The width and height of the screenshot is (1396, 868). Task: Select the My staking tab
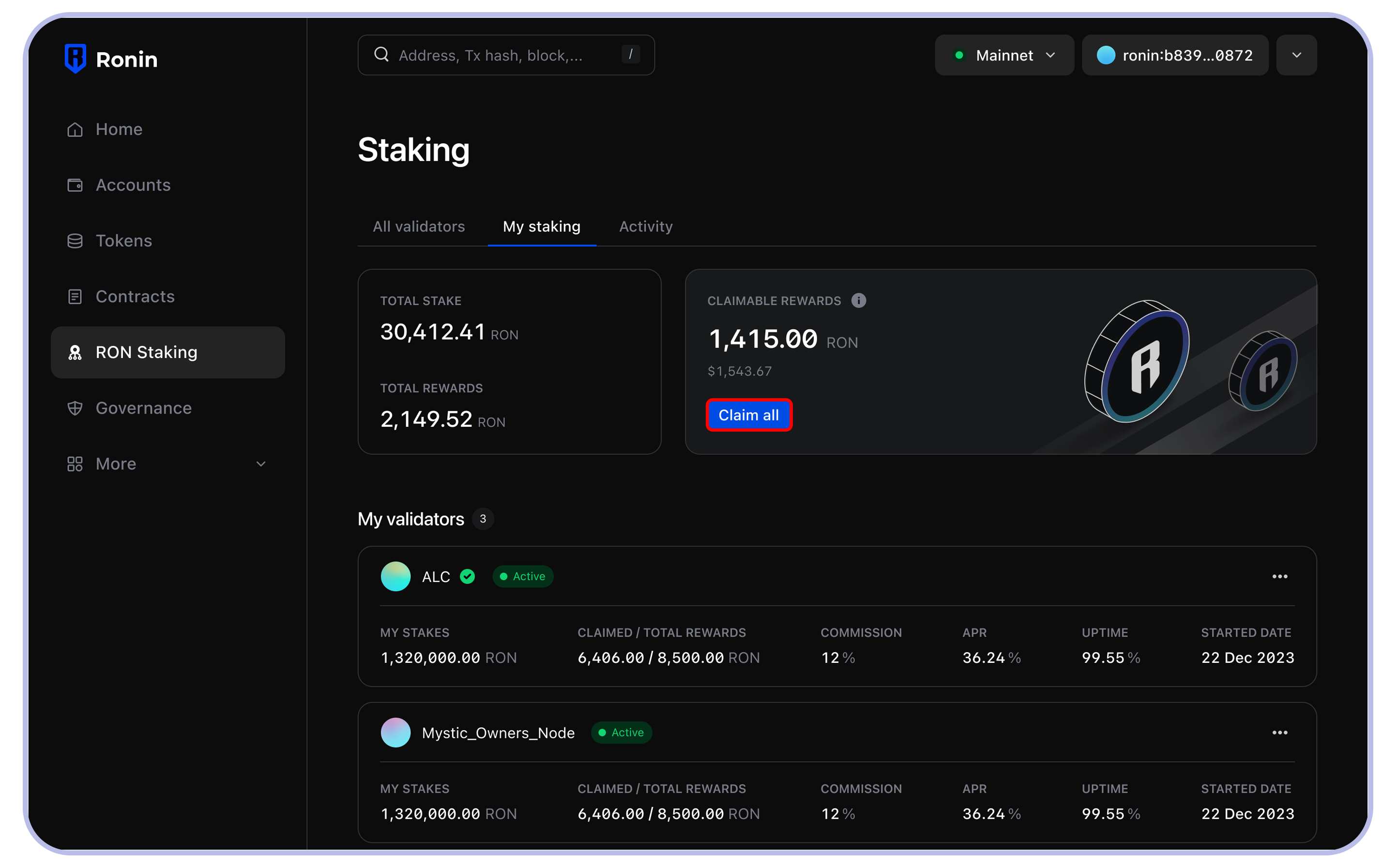click(x=542, y=227)
